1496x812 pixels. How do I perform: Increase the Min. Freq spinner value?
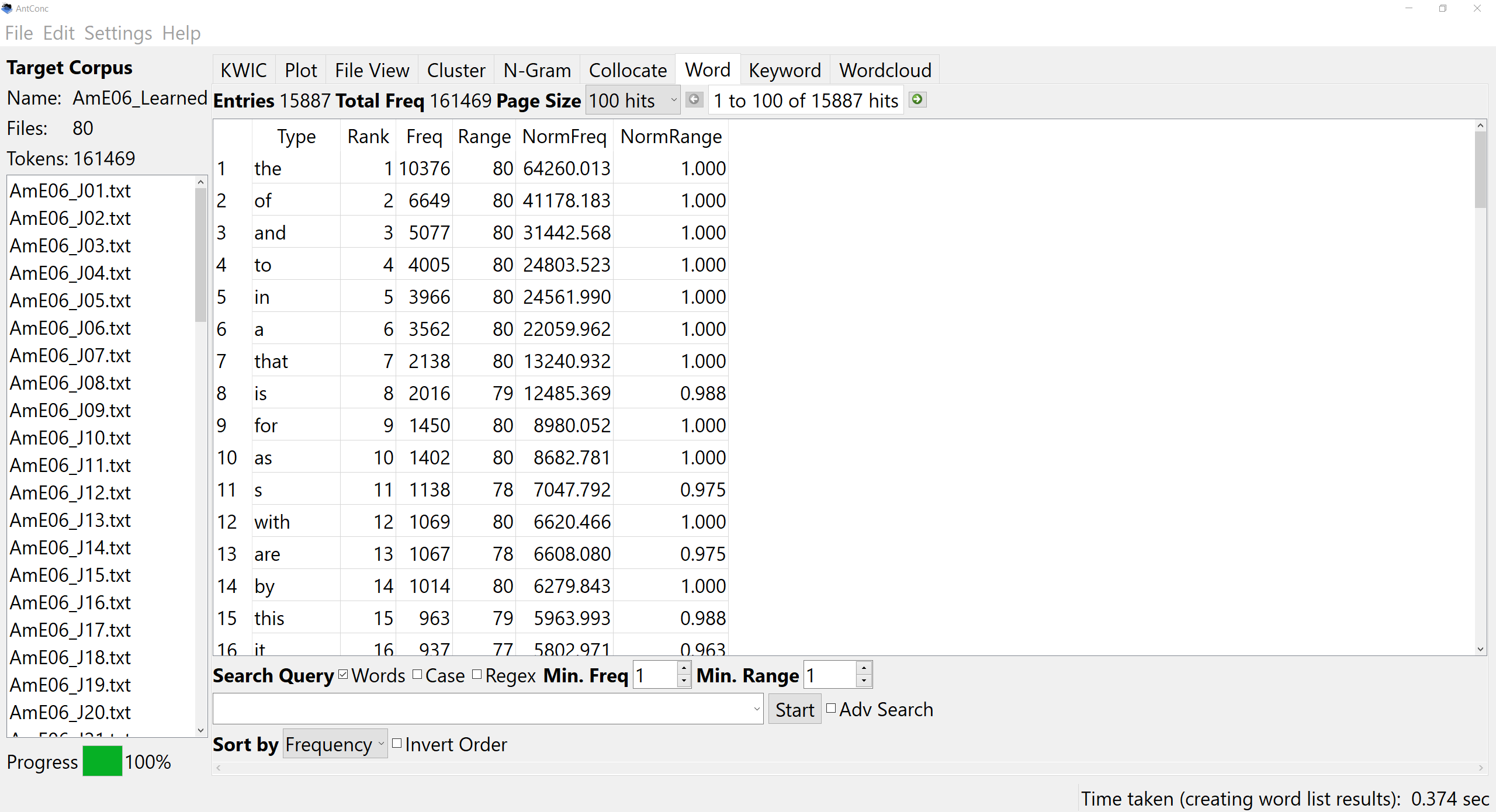pyautogui.click(x=684, y=668)
